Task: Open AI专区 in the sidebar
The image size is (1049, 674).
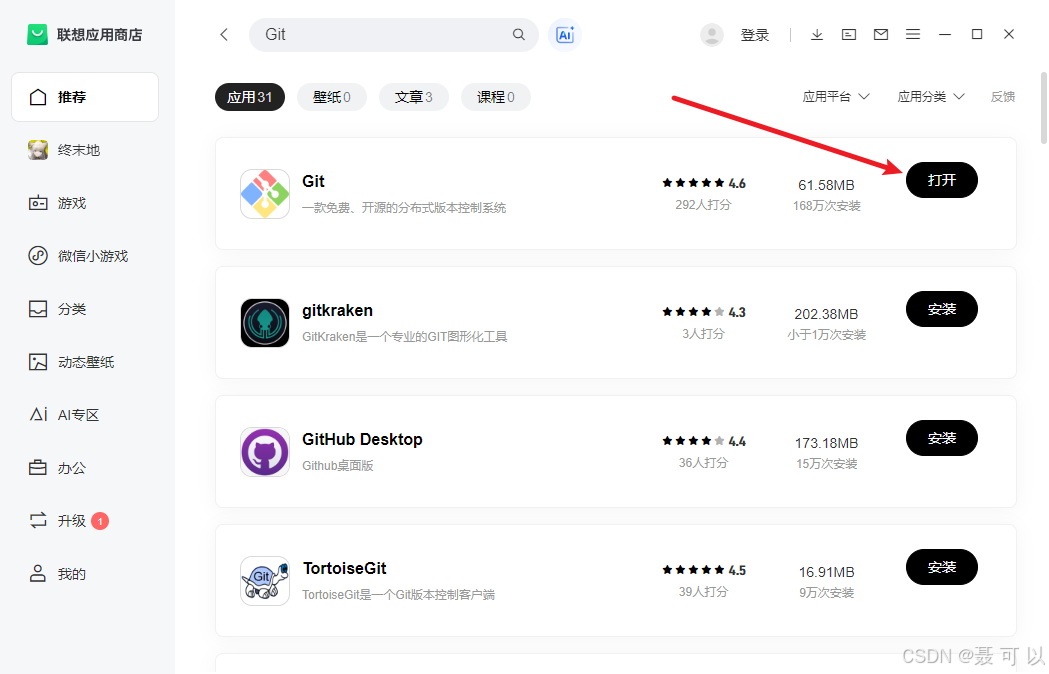Action: tap(85, 415)
